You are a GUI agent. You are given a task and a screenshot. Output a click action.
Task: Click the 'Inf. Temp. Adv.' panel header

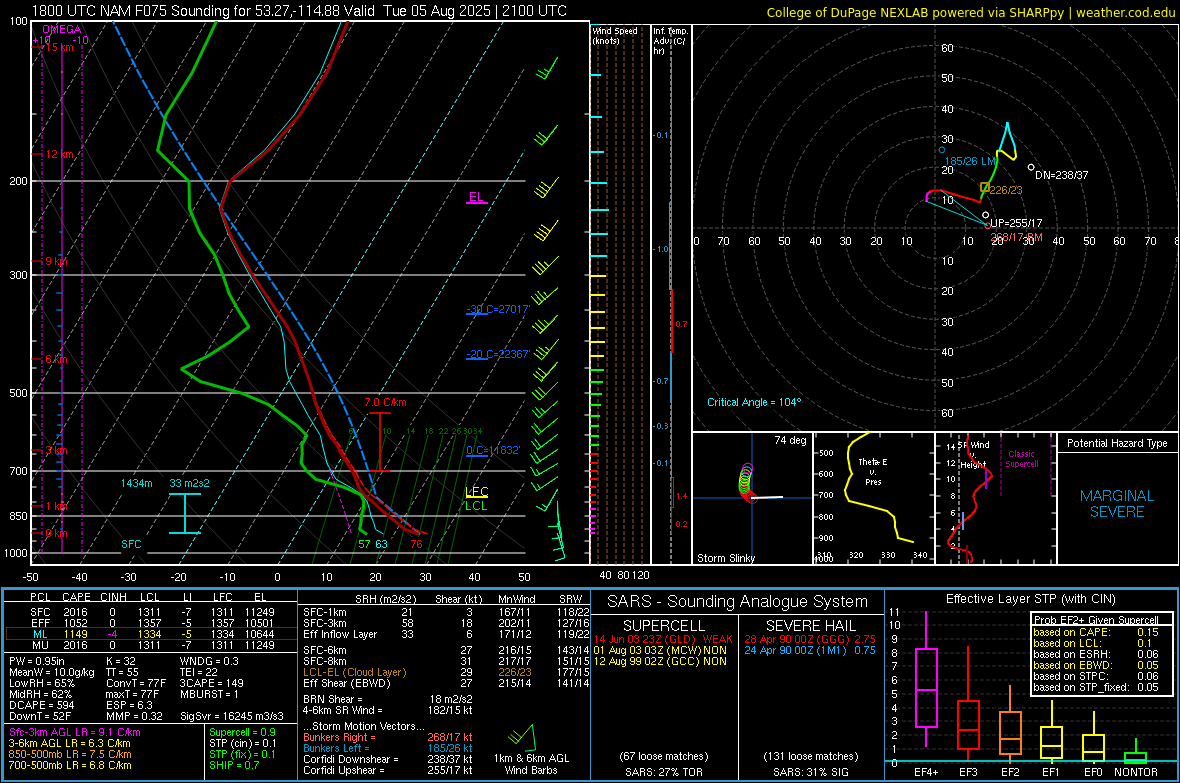670,41
